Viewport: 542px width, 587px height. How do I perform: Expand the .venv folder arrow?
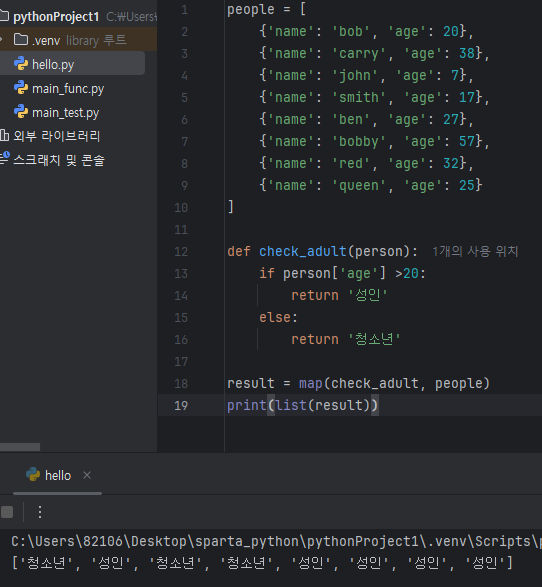(2, 39)
